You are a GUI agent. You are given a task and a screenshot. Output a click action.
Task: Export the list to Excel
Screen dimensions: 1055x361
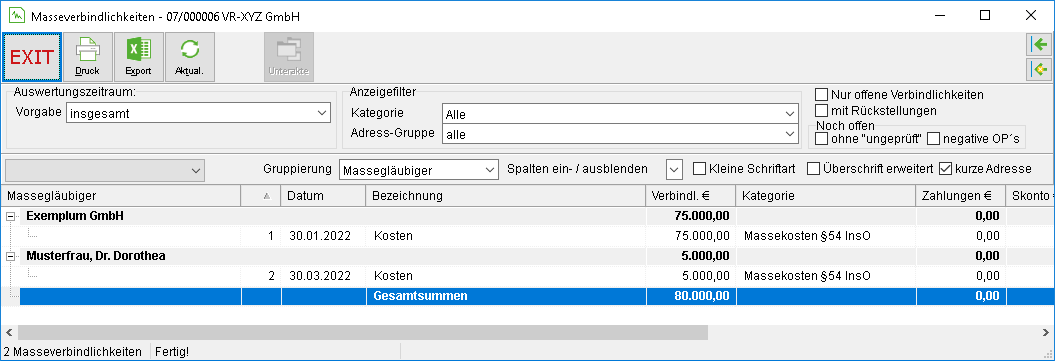[x=139, y=57]
